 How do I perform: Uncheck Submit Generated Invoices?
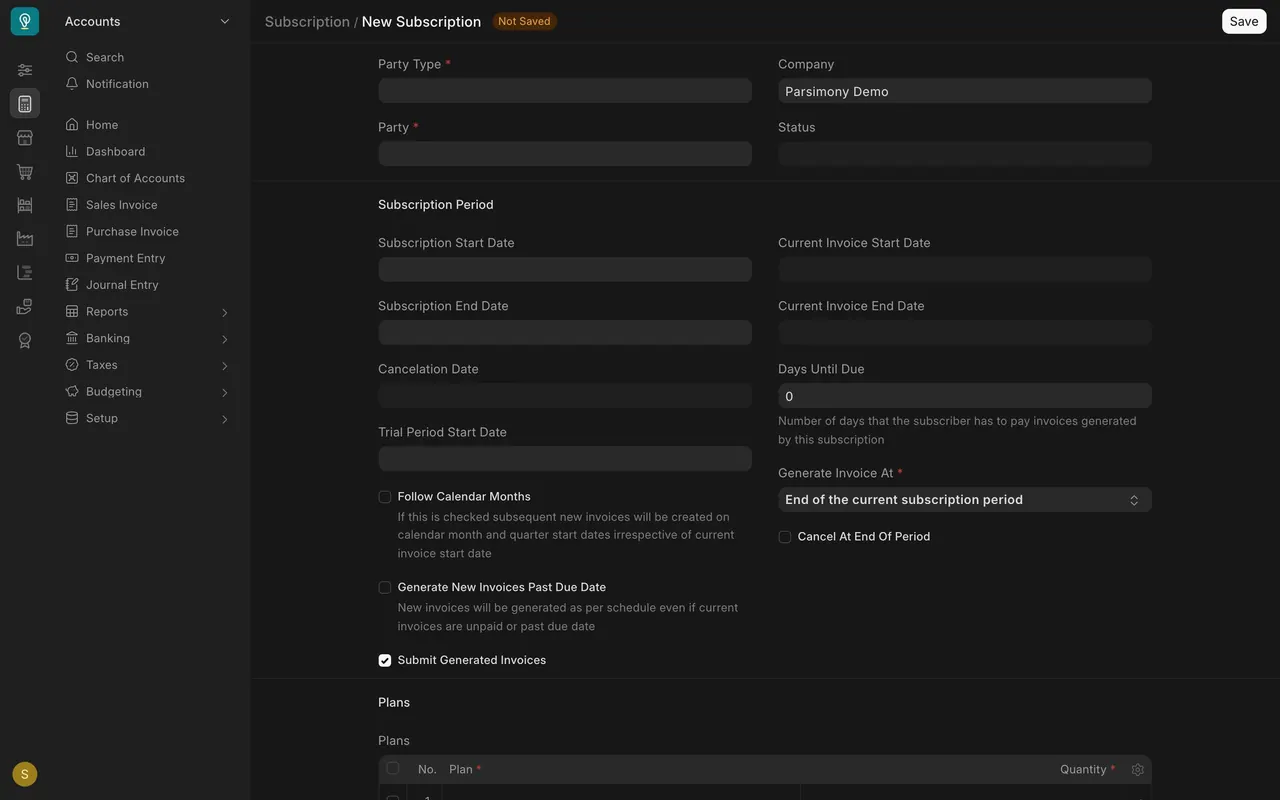tap(385, 661)
